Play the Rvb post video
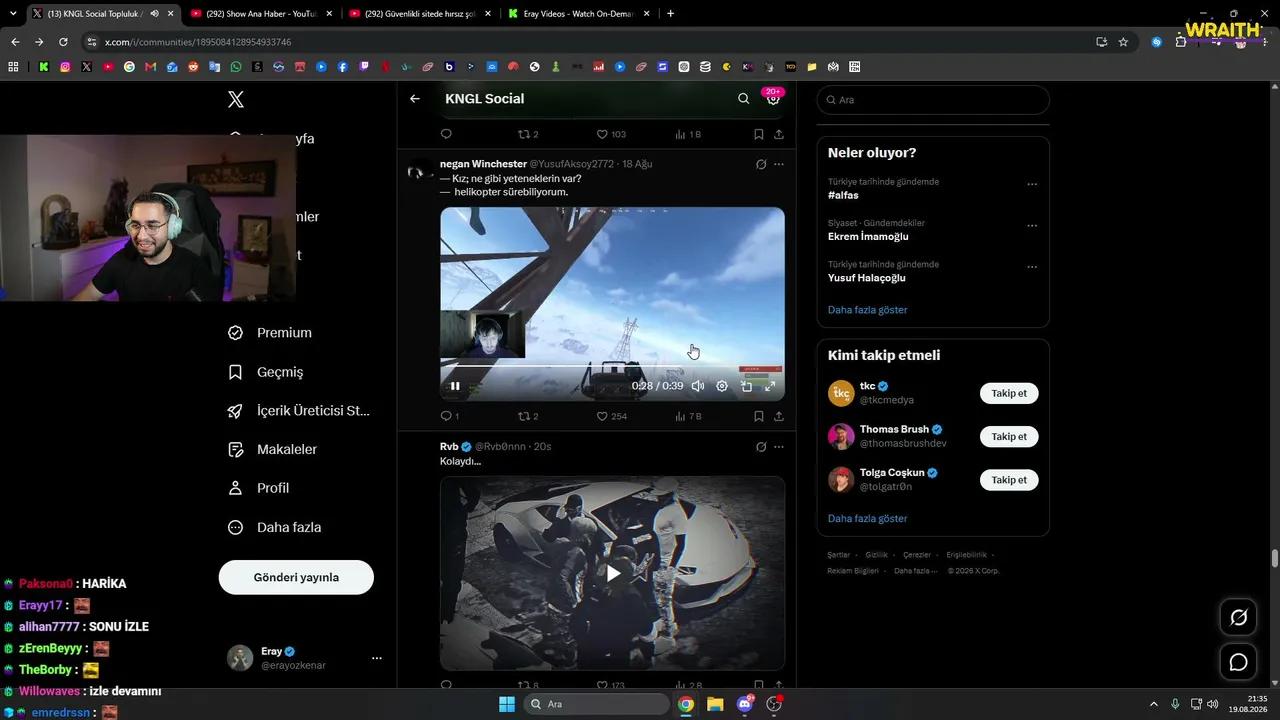 point(613,573)
